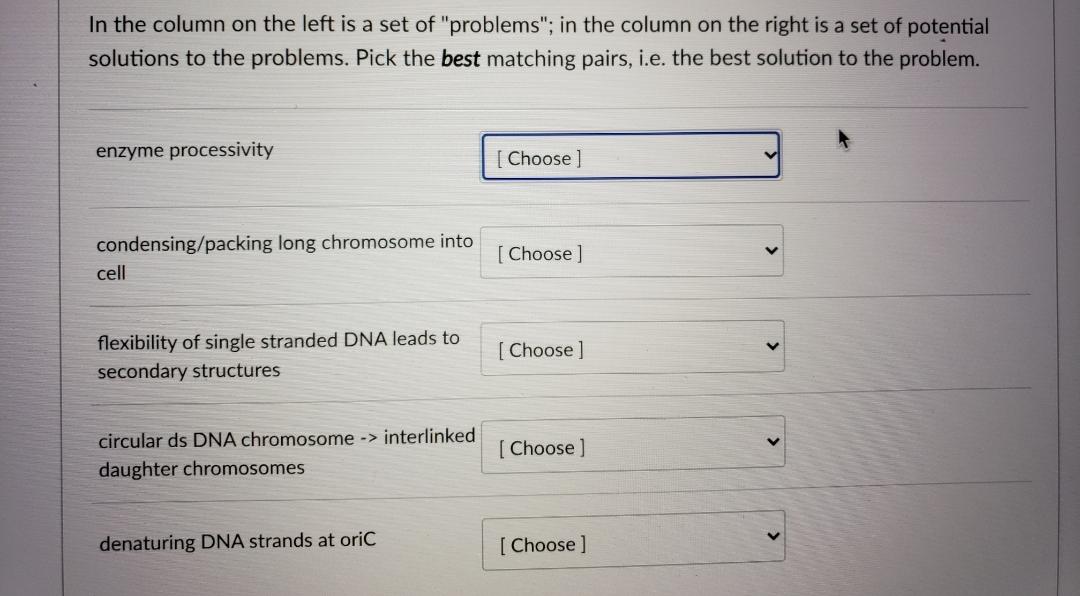The image size is (1080, 596).
Task: Click the denaturing DNA strands at oriC text
Action: [236, 541]
